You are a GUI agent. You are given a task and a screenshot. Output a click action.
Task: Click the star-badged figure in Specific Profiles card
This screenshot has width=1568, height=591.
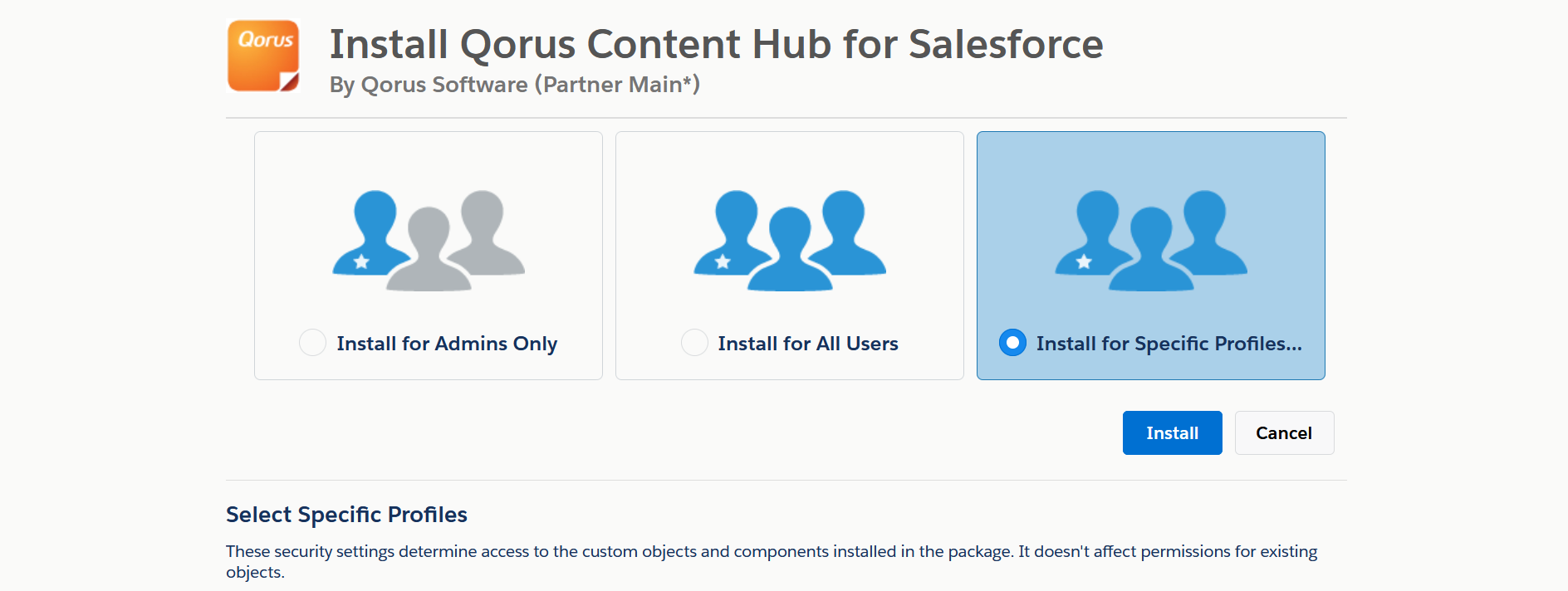click(1090, 237)
